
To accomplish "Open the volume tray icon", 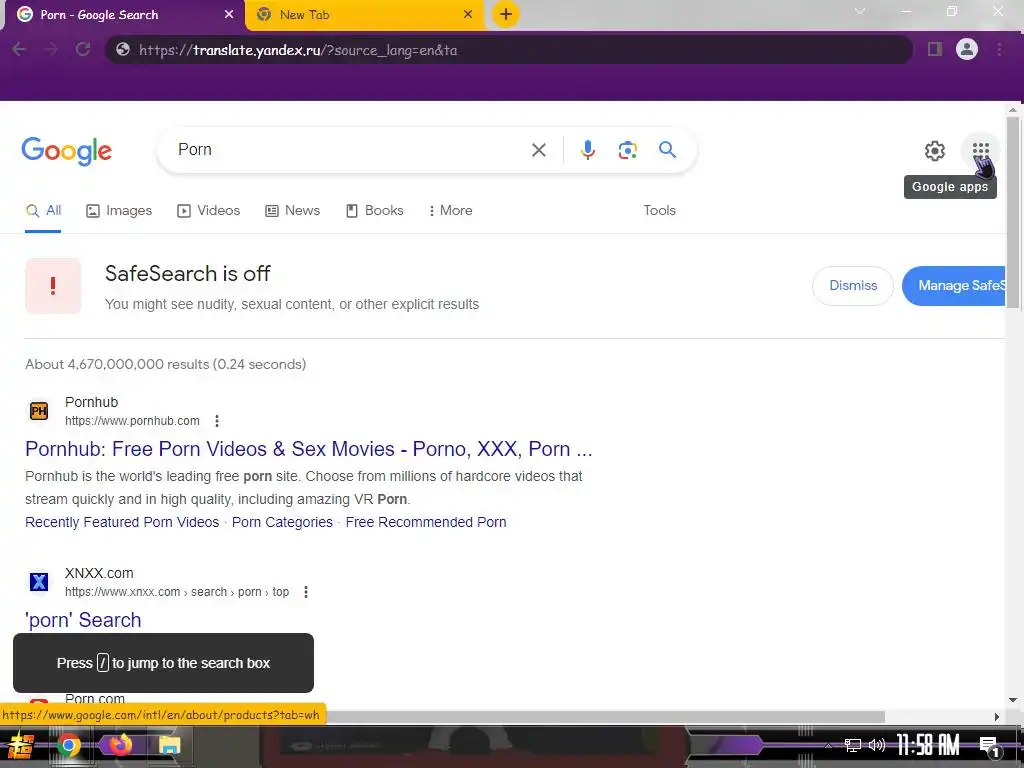I will 877,745.
